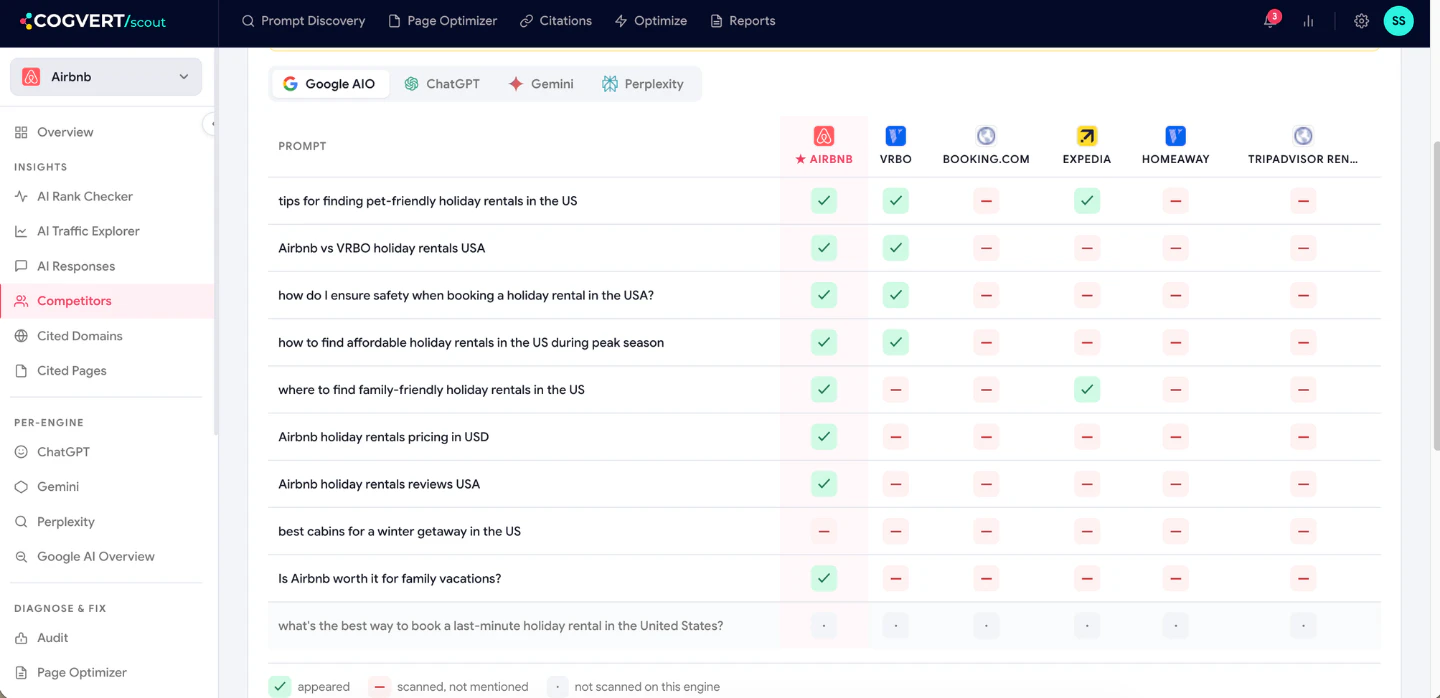Screen dimensions: 1440x698
Task: Click the Airbnb column logo icon
Action: (x=824, y=136)
